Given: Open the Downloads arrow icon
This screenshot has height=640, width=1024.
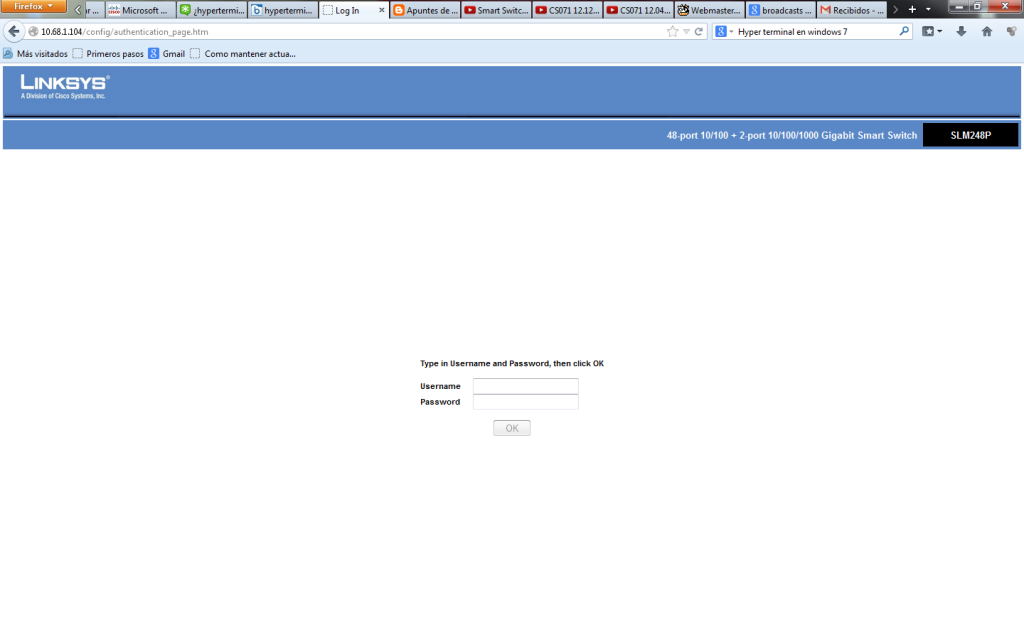Looking at the screenshot, I should click(961, 31).
